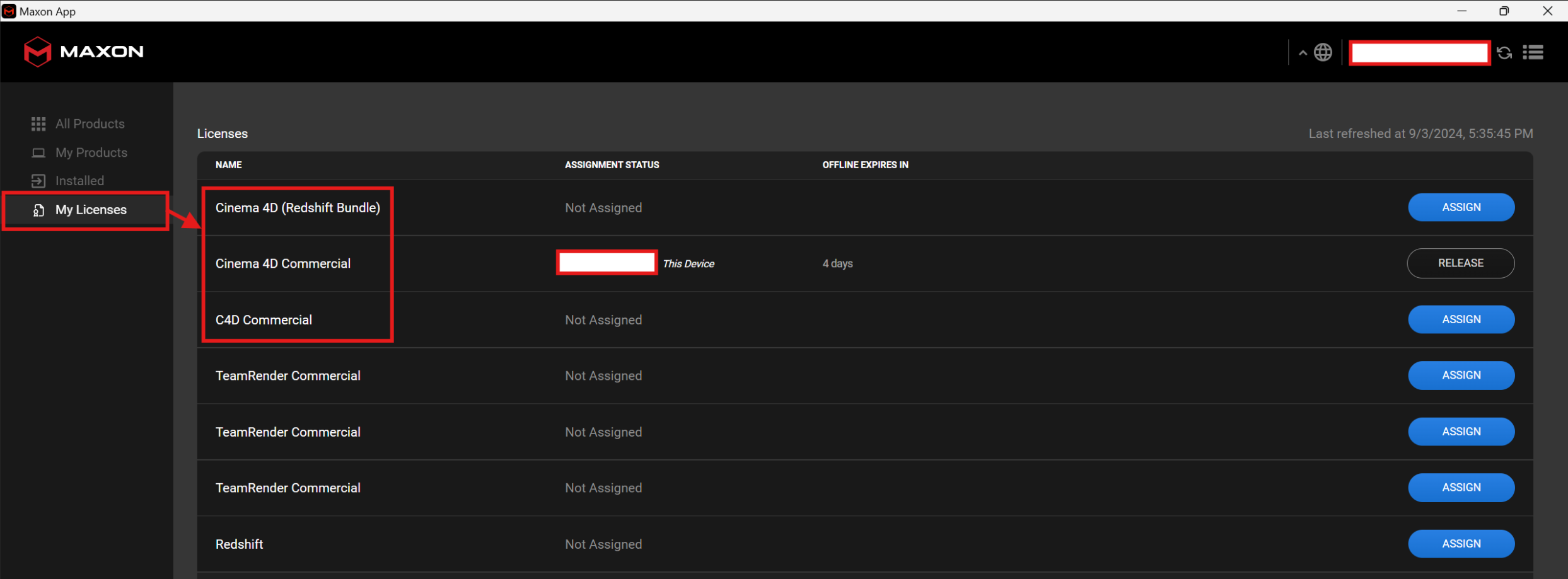Click the Maxon App icon in the title bar
The image size is (1568, 579).
(9, 11)
